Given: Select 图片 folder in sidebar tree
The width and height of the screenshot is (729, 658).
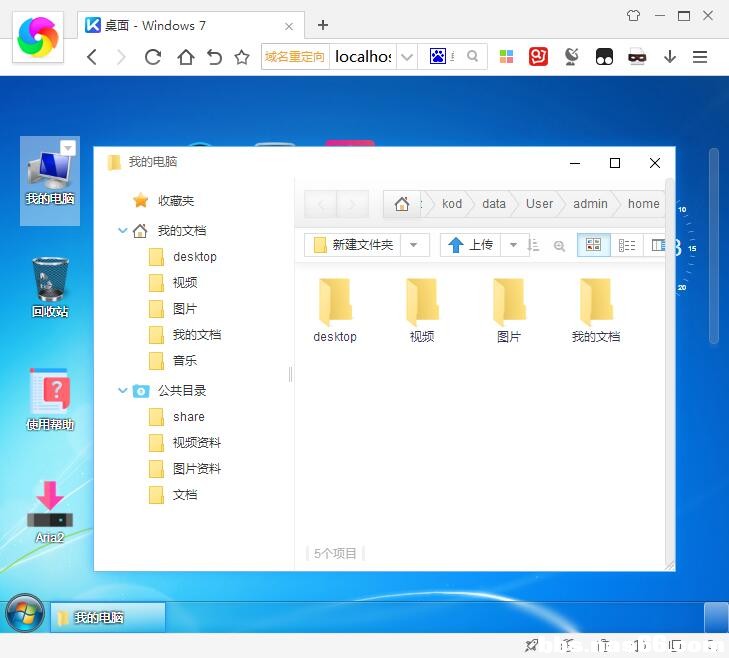Looking at the screenshot, I should pos(174,308).
